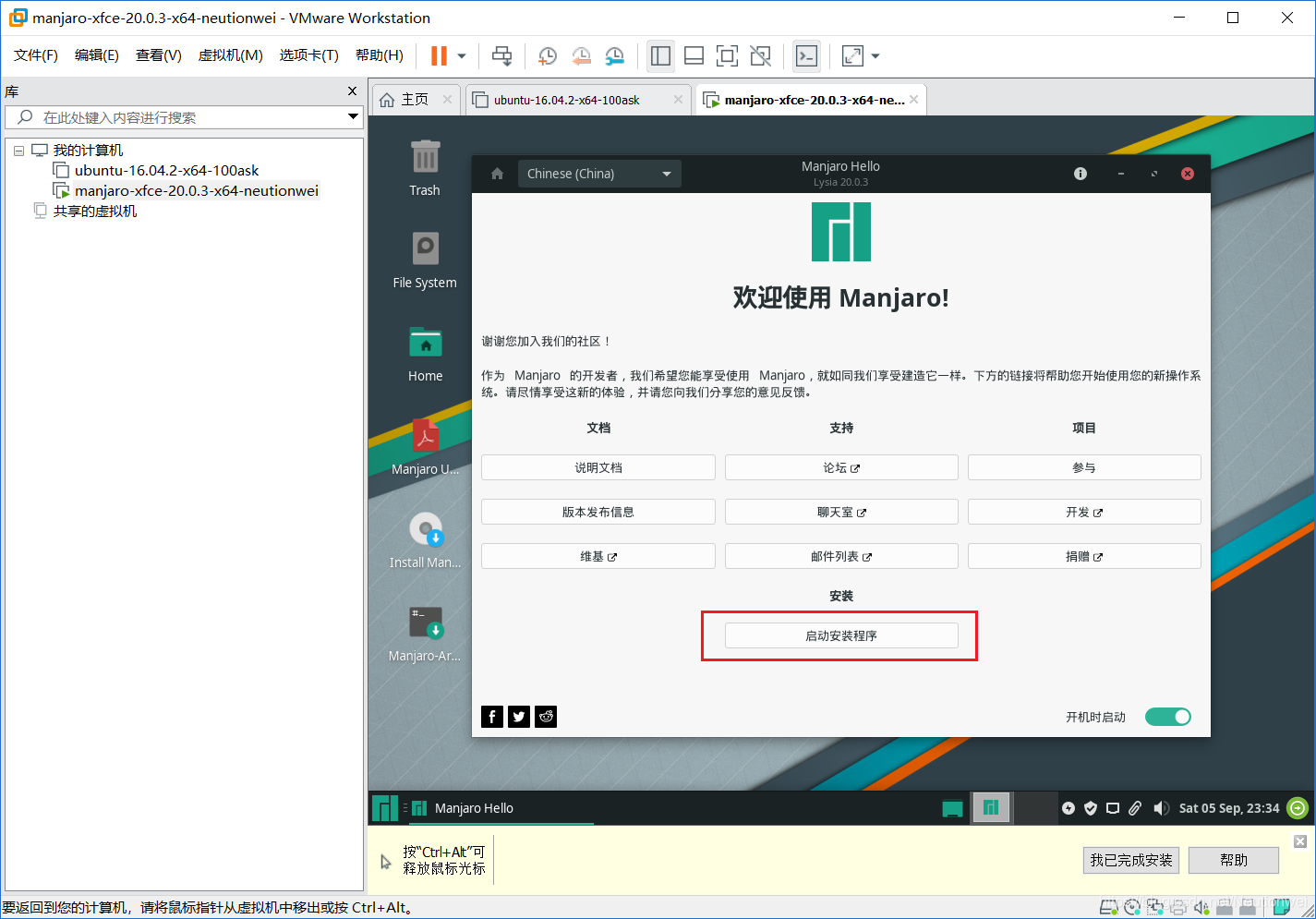Open the 捐赠 external link button

click(1084, 556)
